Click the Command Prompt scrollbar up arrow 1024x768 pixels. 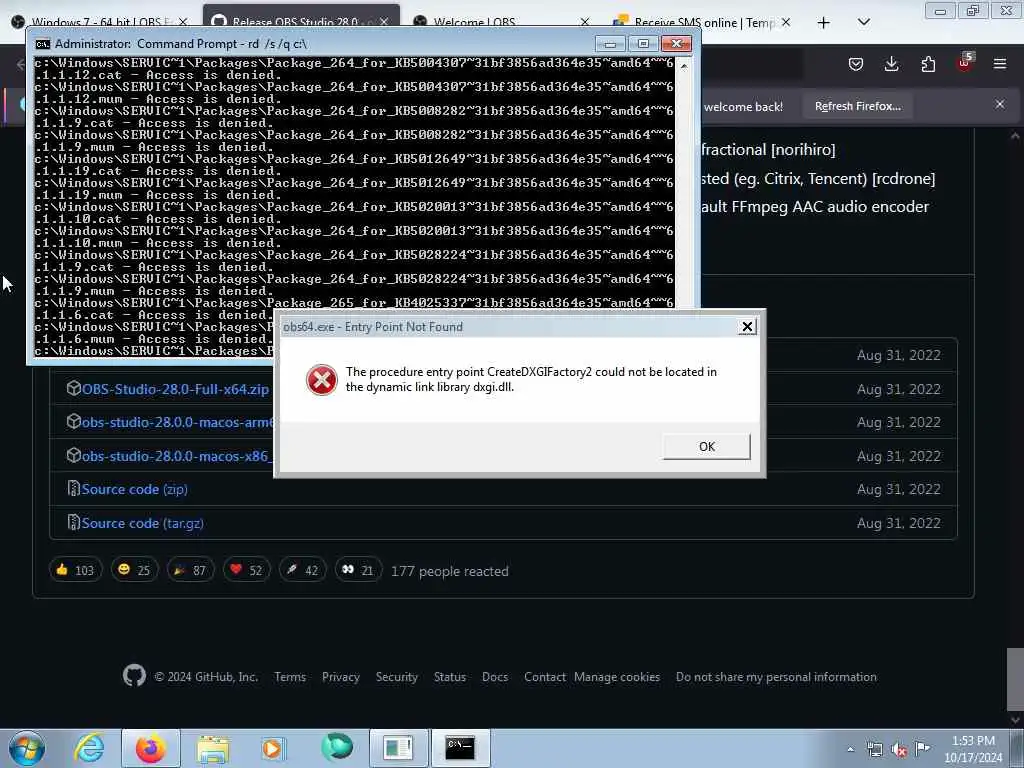[684, 66]
